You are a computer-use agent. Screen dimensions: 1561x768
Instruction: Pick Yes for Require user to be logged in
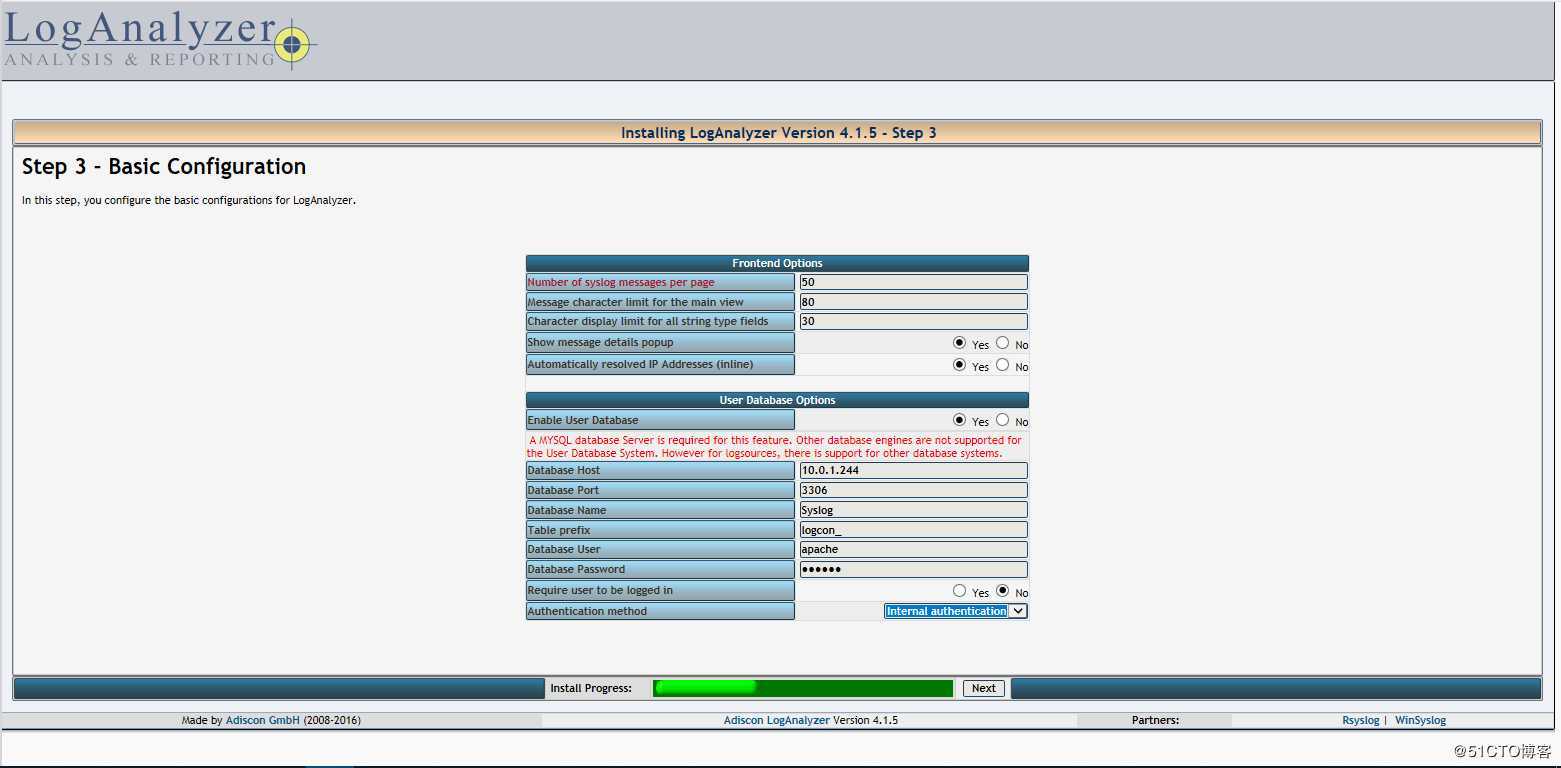point(959,590)
